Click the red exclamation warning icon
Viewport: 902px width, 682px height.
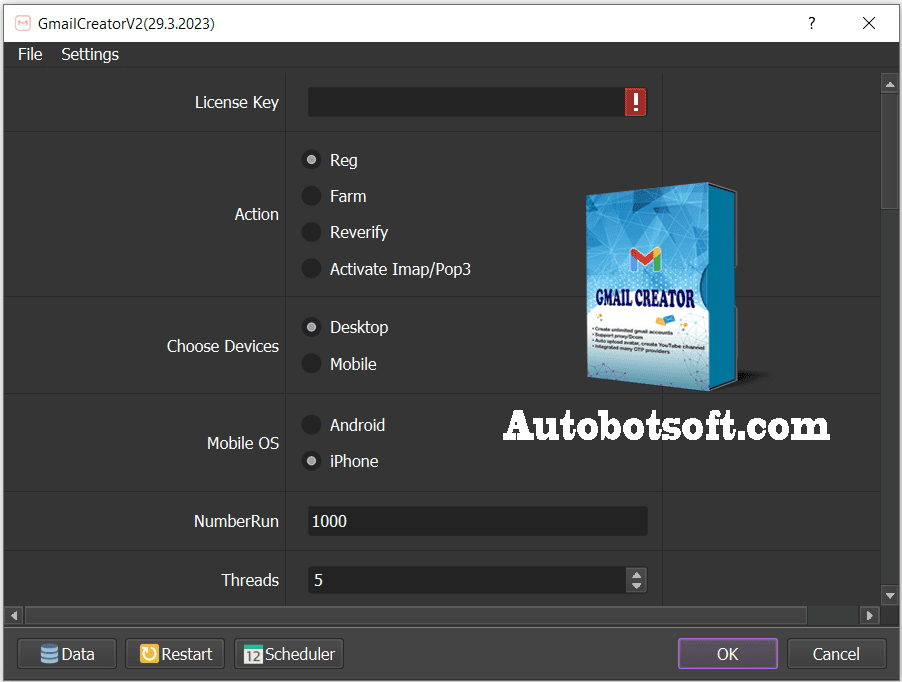(635, 102)
